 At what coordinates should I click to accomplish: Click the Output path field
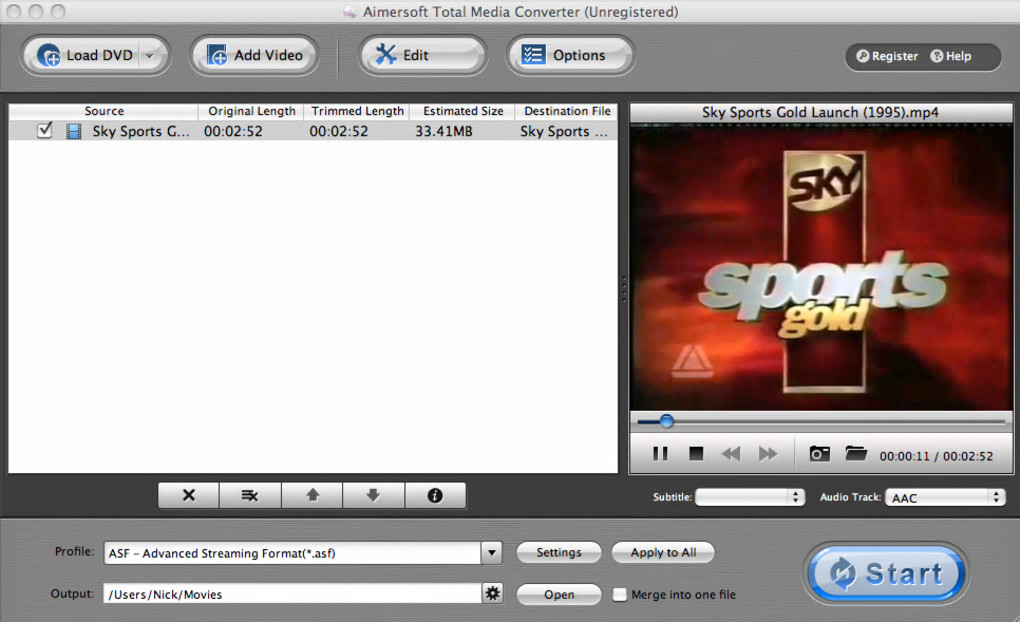(292, 594)
